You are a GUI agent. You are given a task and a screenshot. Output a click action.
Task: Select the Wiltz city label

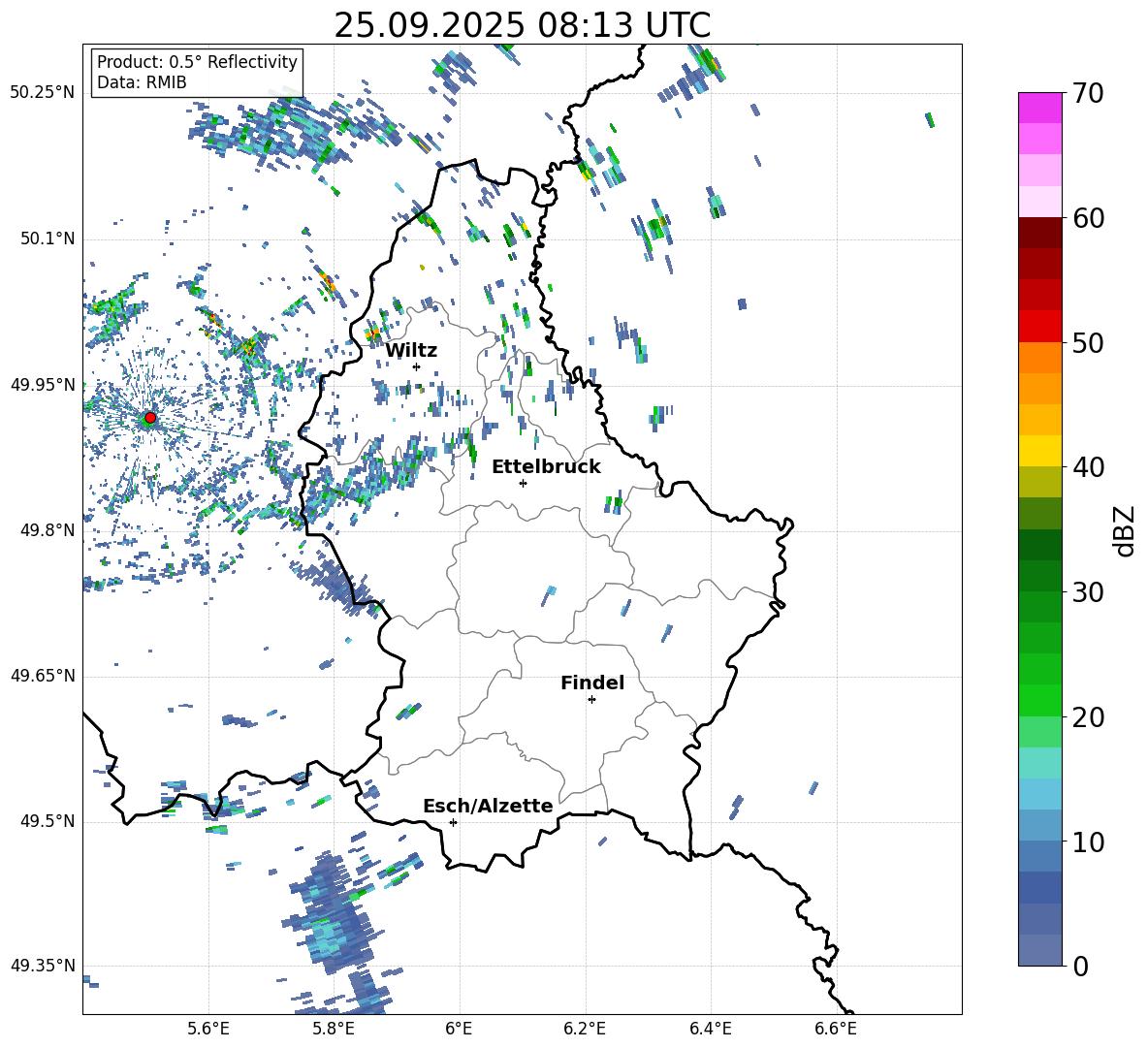coord(411,350)
